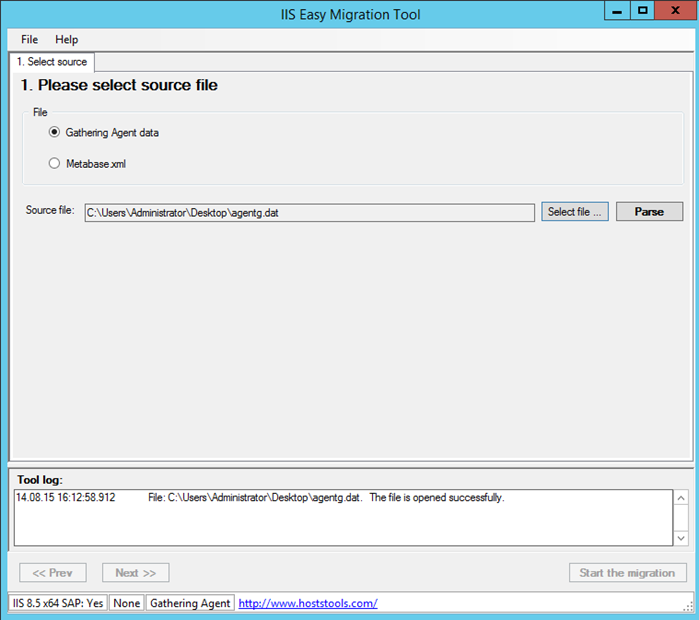Screen dimensions: 699x620
Task: Choose the Metabase.xml radio option
Action: (x=87, y=164)
